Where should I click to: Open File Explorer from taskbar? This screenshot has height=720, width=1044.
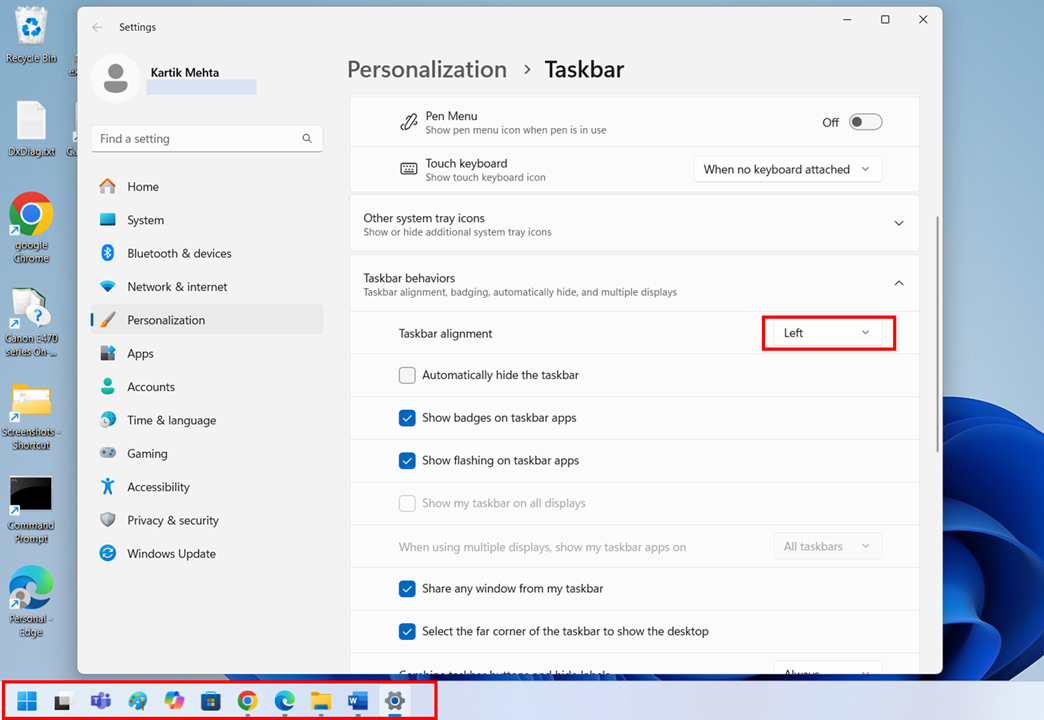tap(321, 701)
